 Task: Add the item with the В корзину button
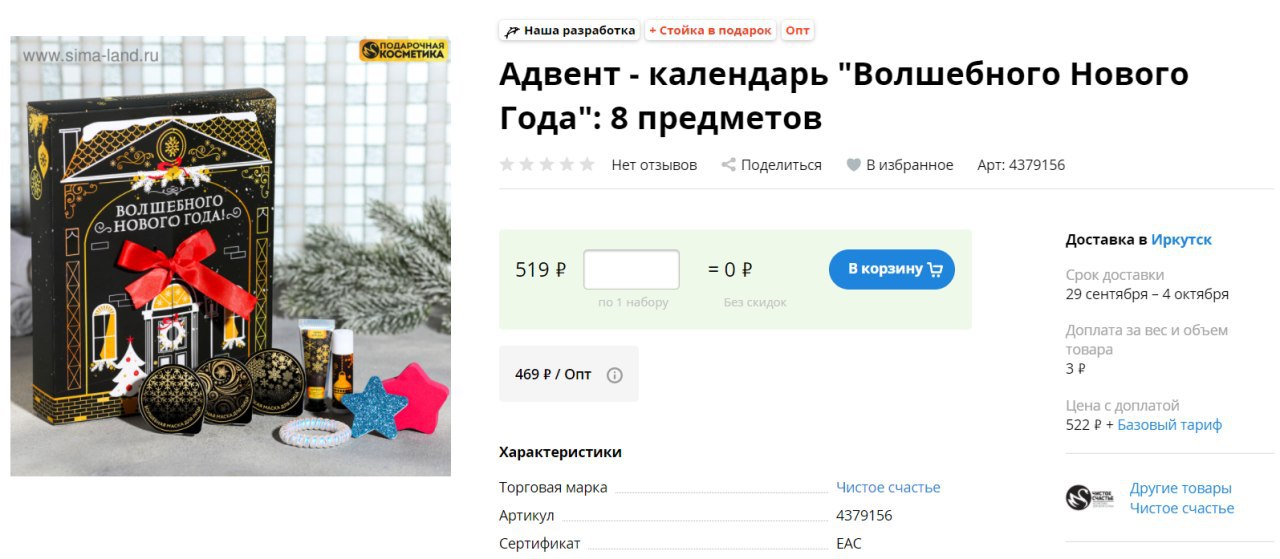pos(892,269)
